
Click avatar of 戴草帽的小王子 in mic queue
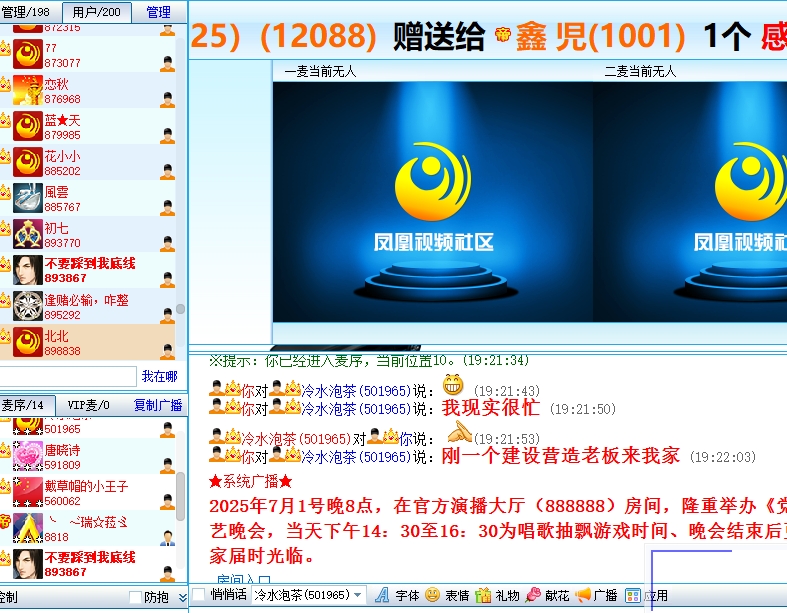pos(28,493)
